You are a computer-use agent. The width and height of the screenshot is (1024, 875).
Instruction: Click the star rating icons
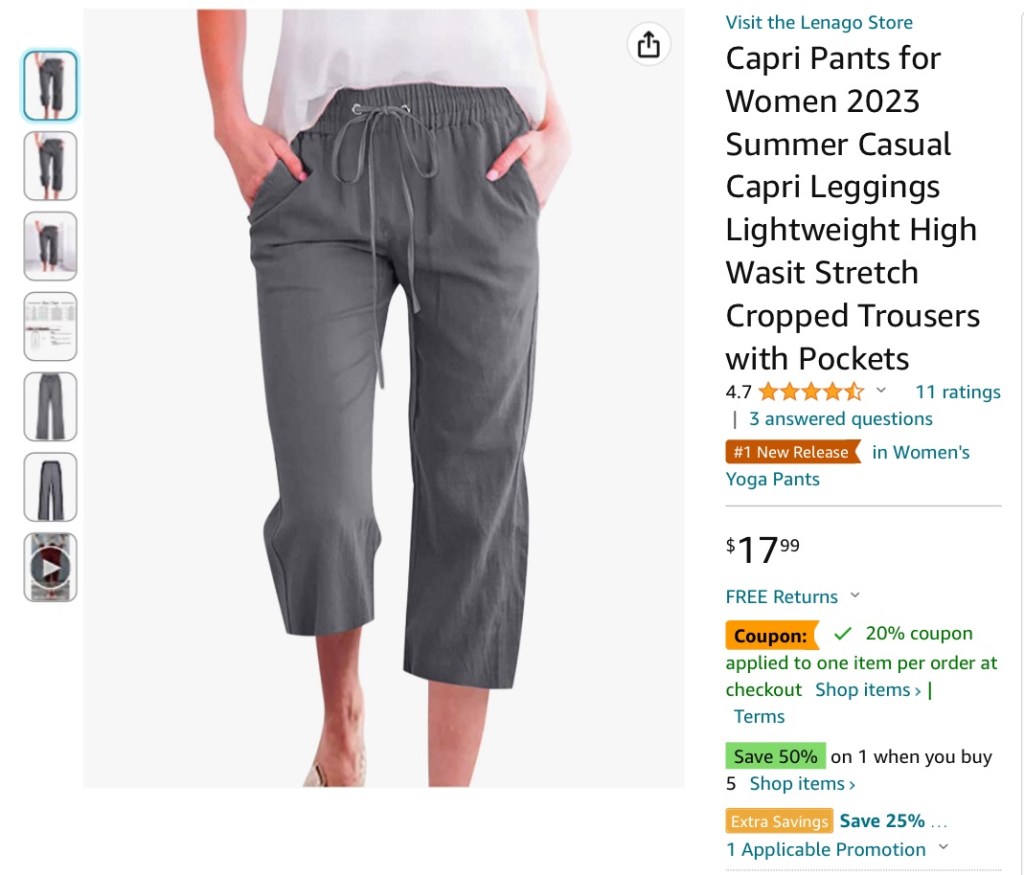[810, 392]
